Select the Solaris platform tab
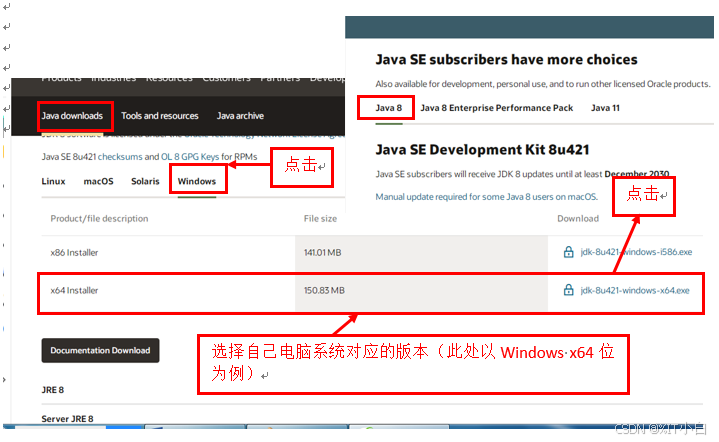The height and width of the screenshot is (442, 719). [x=145, y=181]
